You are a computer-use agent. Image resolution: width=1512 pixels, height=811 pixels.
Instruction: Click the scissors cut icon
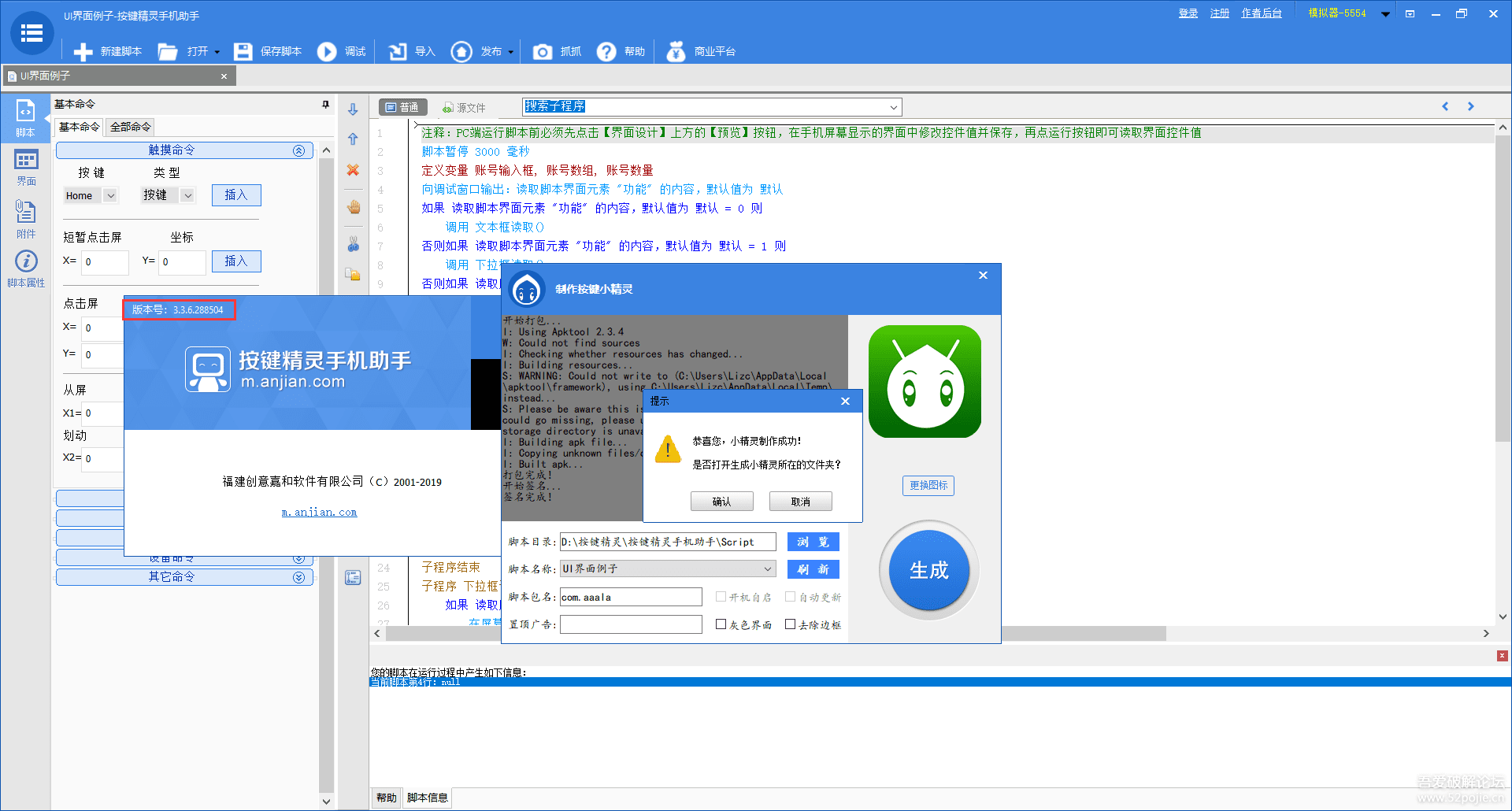click(x=353, y=244)
